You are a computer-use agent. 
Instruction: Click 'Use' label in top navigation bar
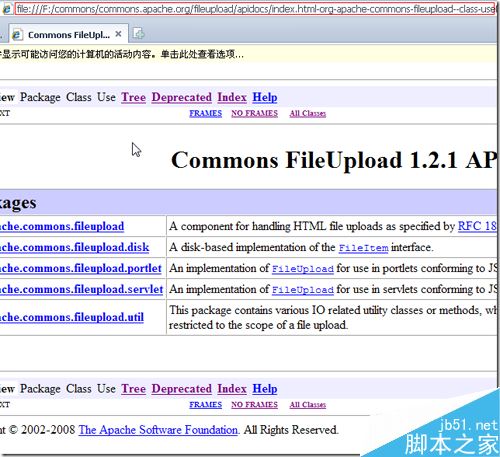tap(106, 97)
